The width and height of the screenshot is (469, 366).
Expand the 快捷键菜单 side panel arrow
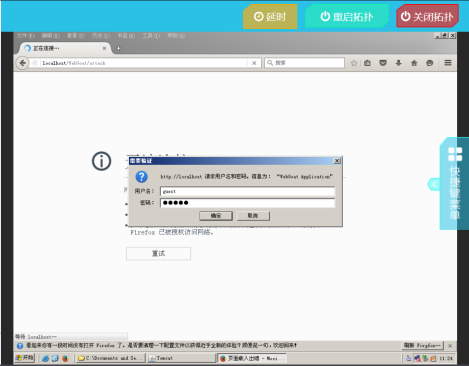434,184
